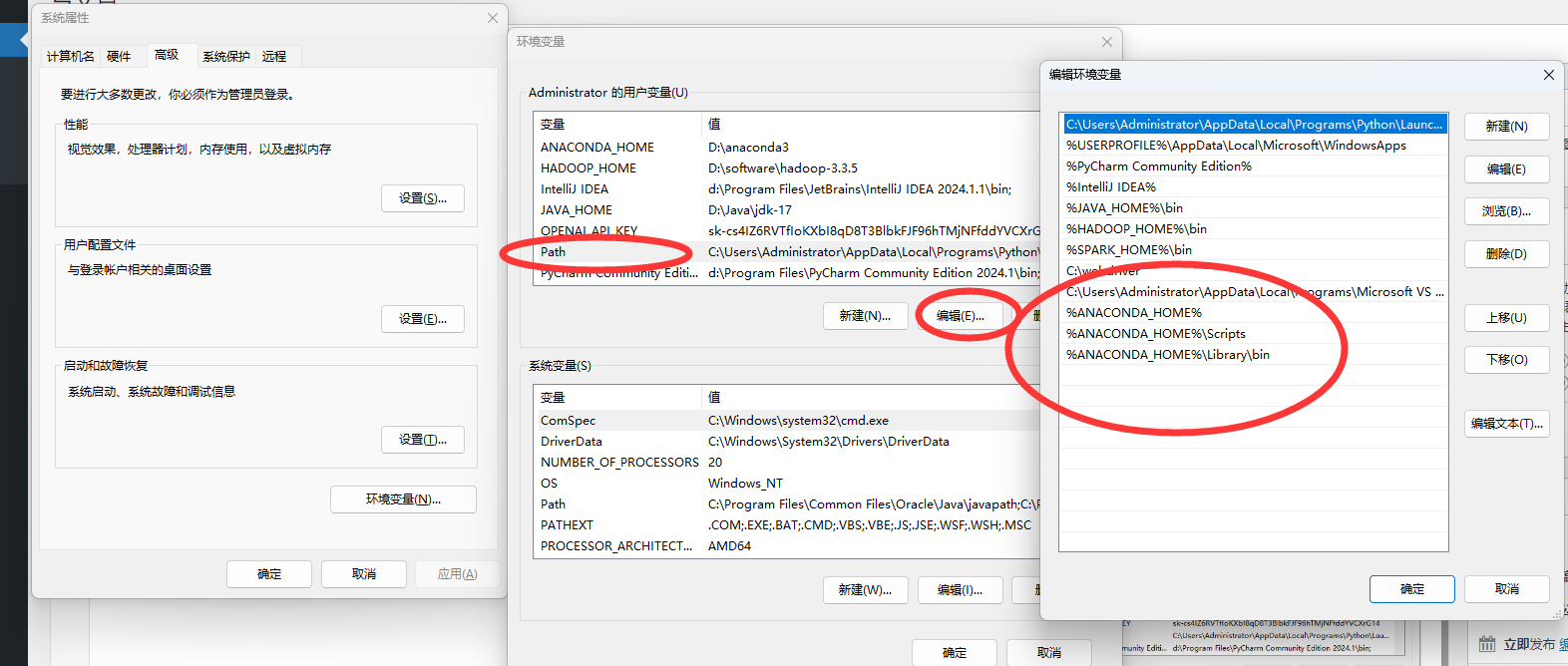
Task: Select the Microsoft VS path entry
Action: [1254, 292]
